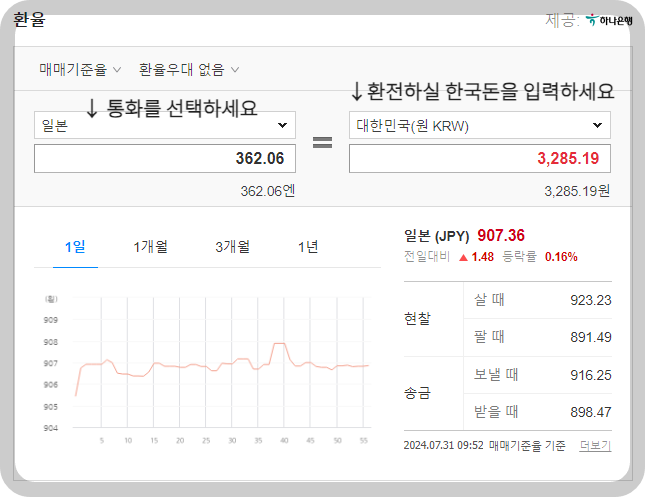The height and width of the screenshot is (497, 645).
Task: Click the 3,285.19 won amount field
Action: [480, 158]
